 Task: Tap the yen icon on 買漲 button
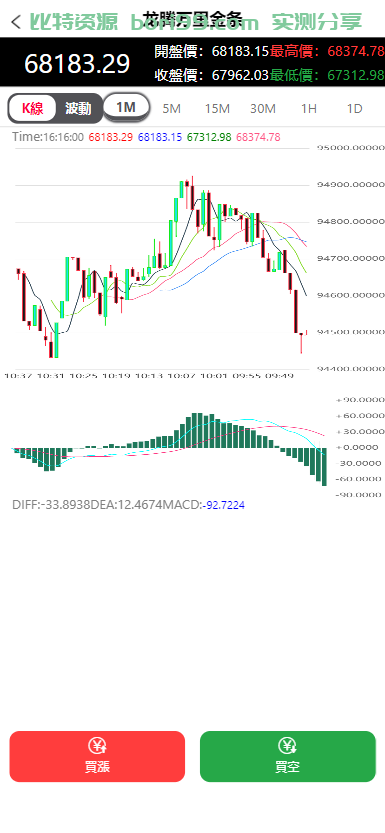coord(97,746)
